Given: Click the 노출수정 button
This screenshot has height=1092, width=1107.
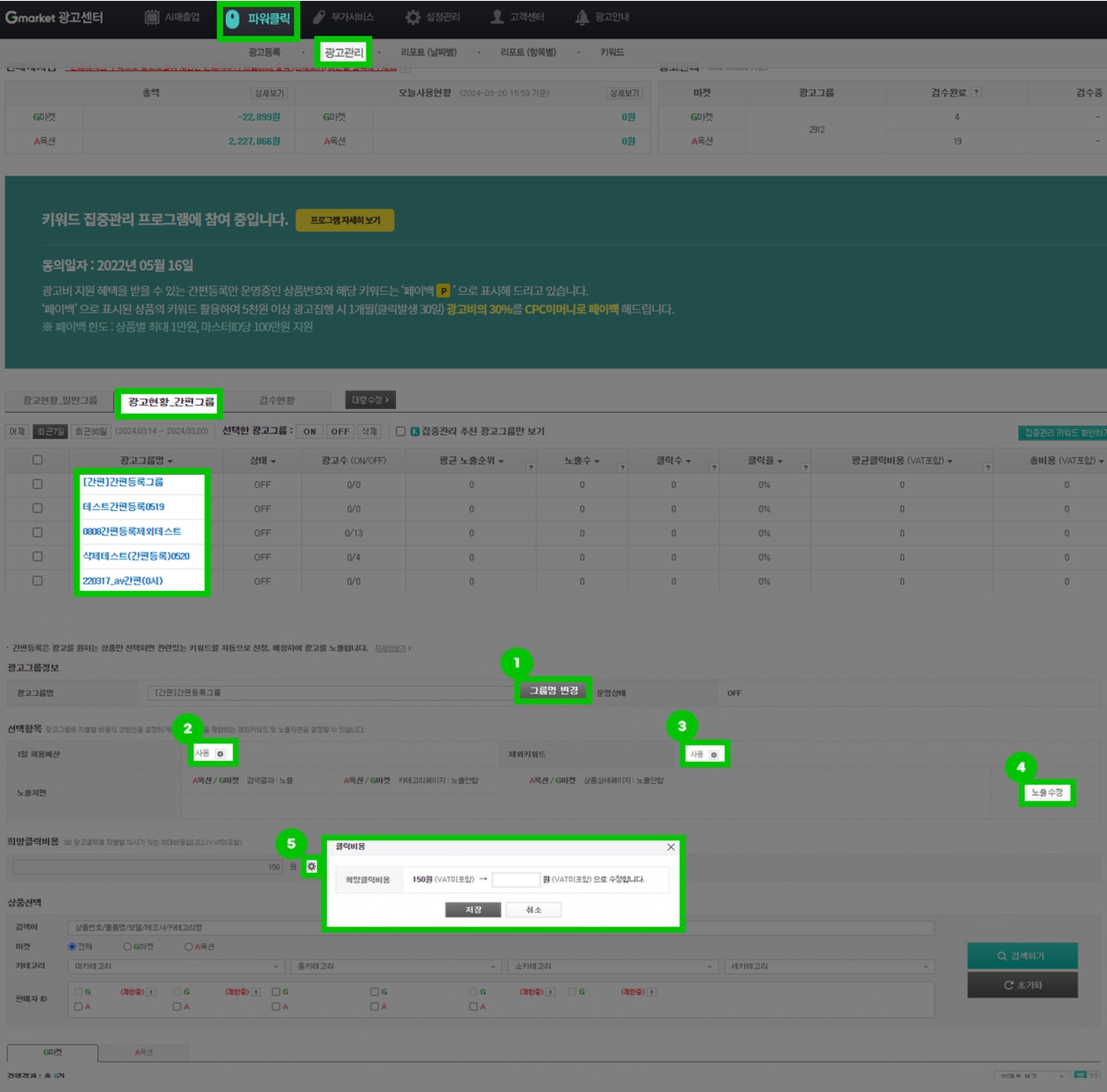Looking at the screenshot, I should coord(1047,793).
